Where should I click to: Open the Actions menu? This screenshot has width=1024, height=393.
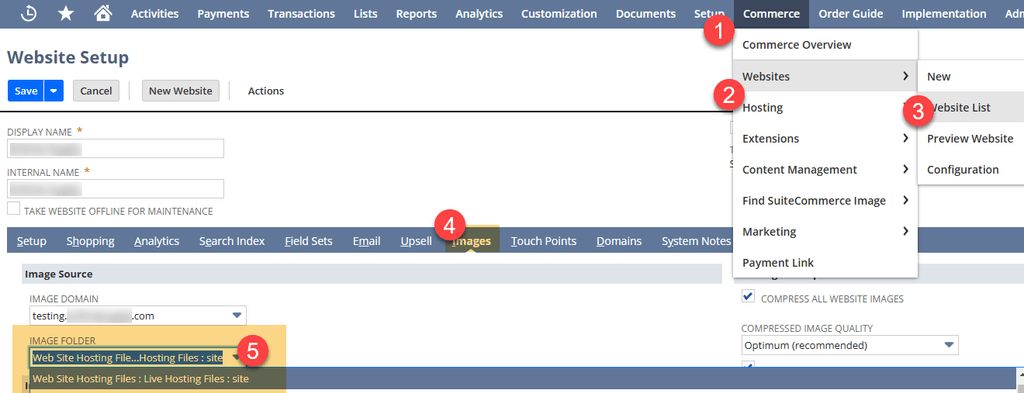pyautogui.click(x=266, y=91)
